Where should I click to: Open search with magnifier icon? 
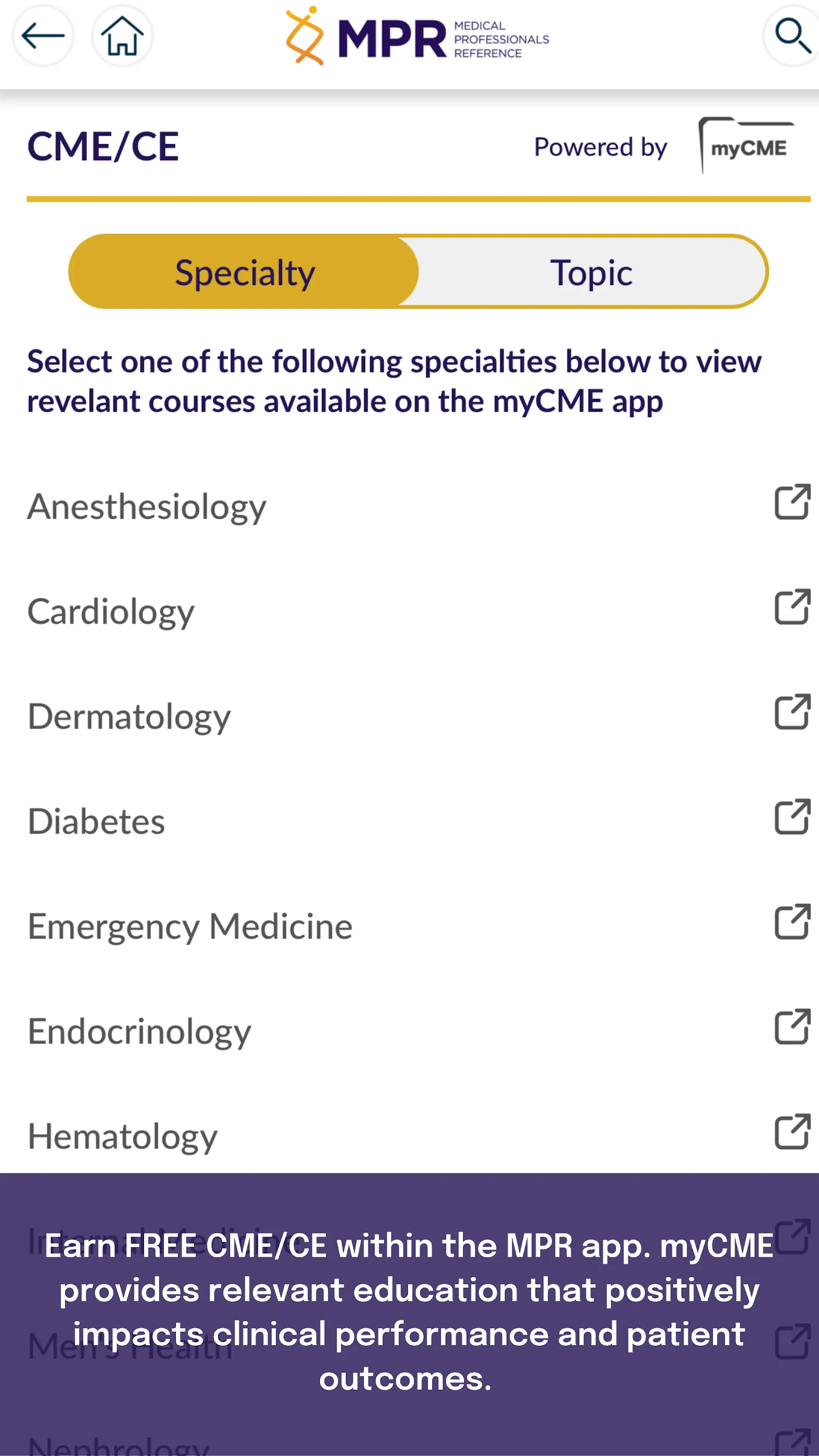[x=792, y=36]
